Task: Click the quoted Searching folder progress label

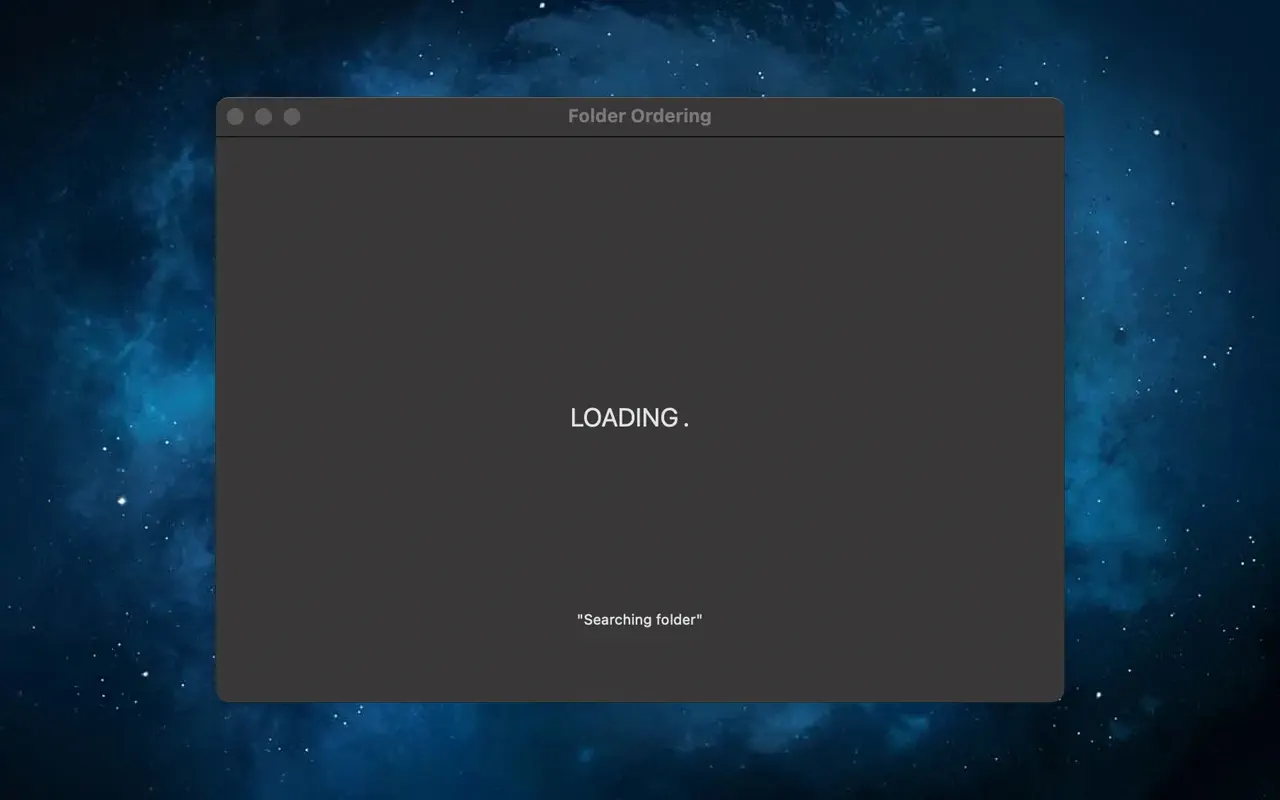Action: point(640,619)
